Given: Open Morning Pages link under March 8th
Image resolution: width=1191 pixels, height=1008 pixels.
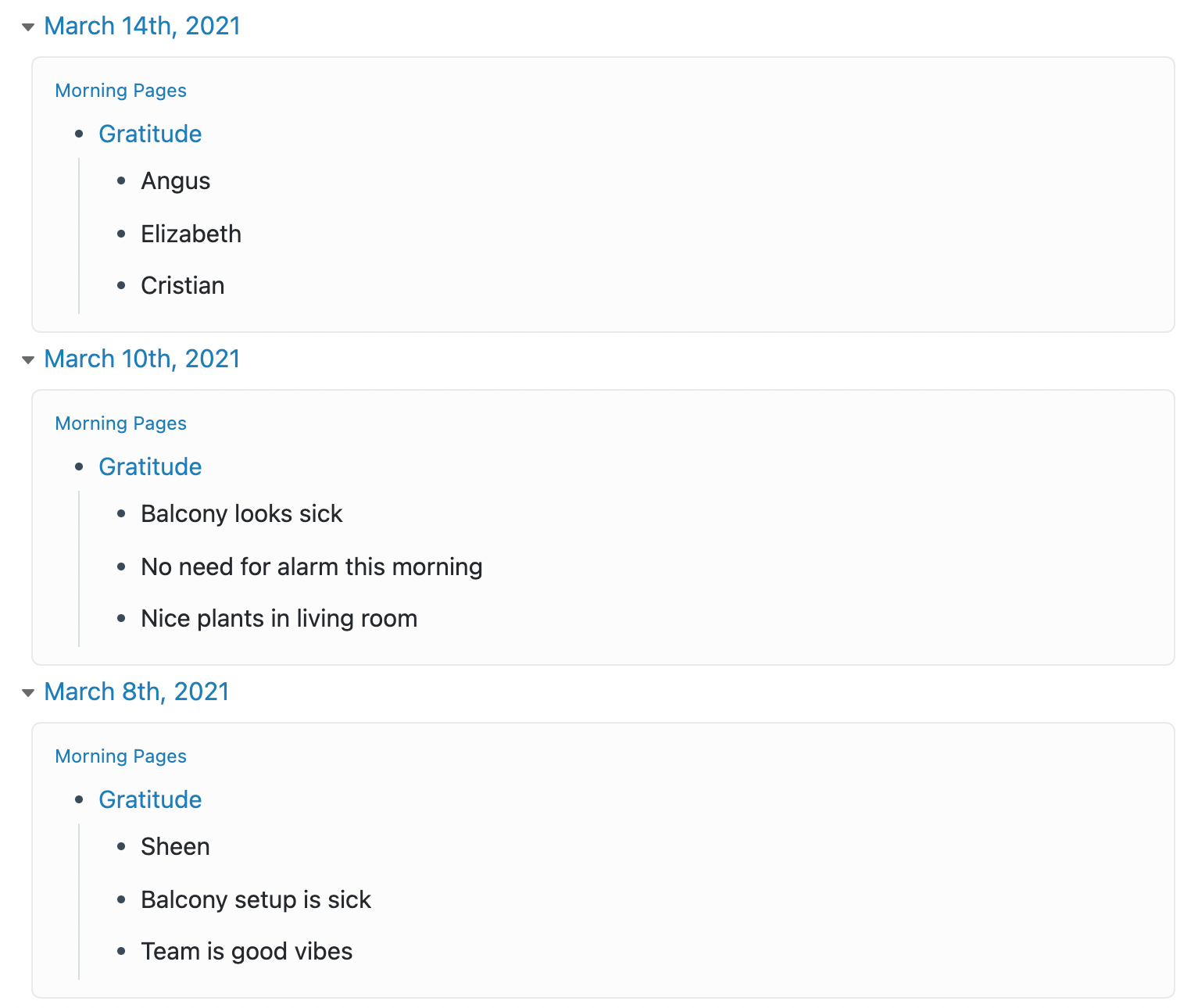Looking at the screenshot, I should tap(121, 756).
